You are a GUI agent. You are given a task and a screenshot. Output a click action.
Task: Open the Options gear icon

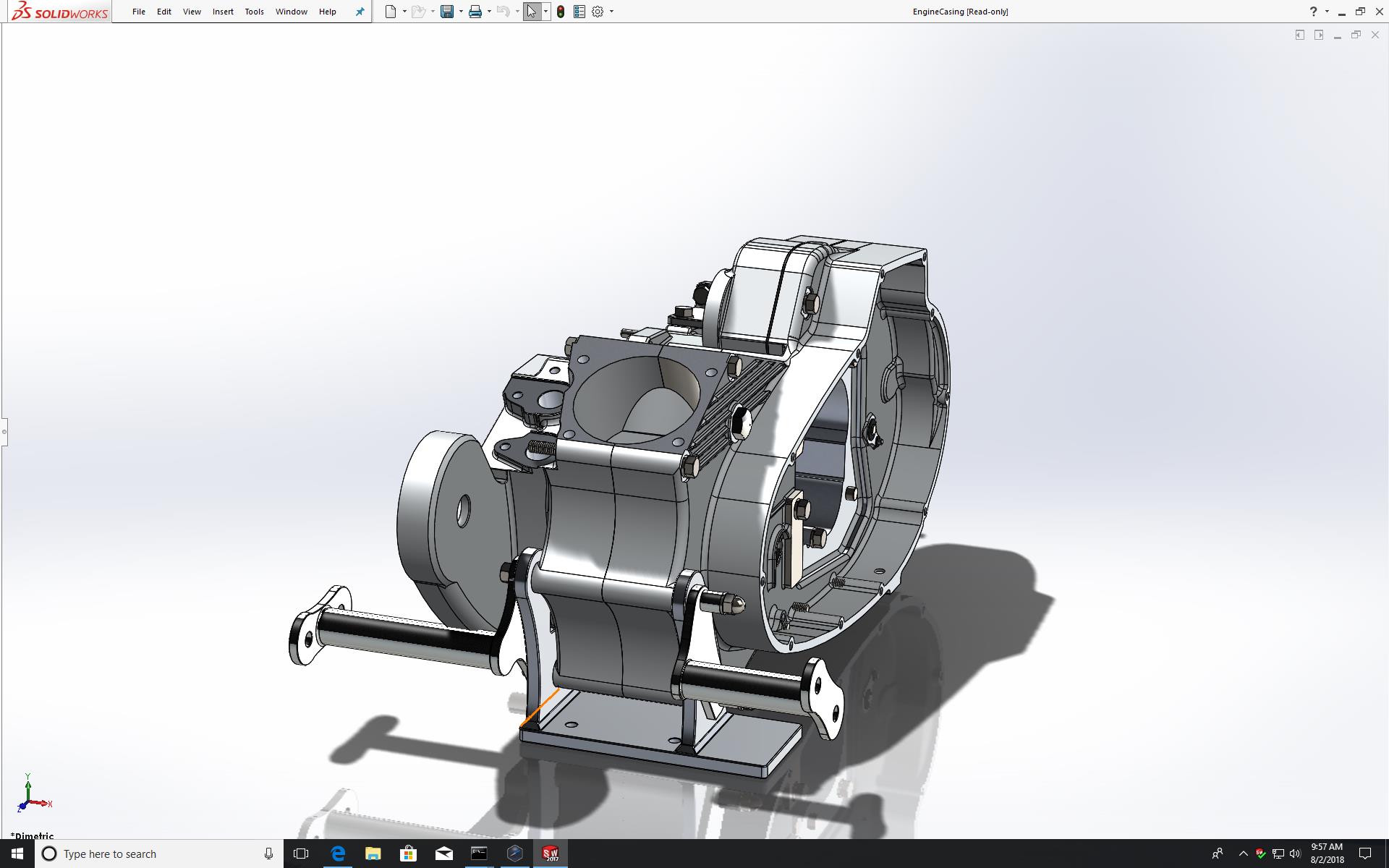point(598,12)
